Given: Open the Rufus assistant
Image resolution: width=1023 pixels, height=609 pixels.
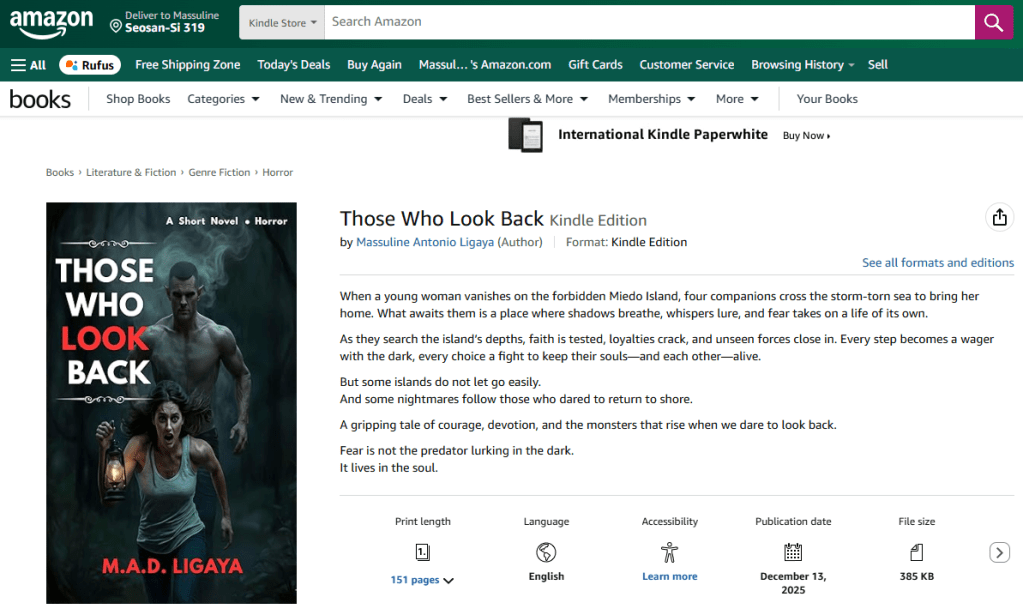Looking at the screenshot, I should (90, 65).
